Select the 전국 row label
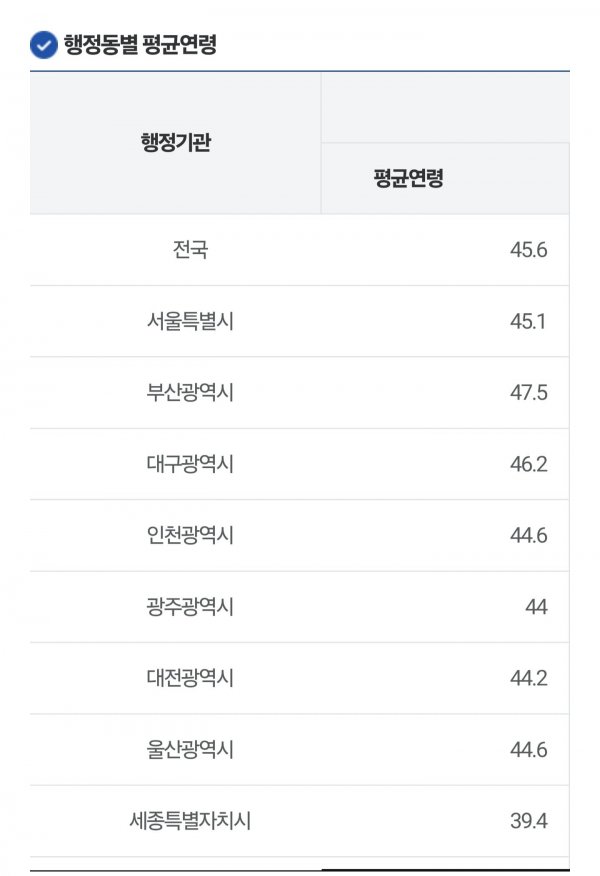 click(x=190, y=250)
